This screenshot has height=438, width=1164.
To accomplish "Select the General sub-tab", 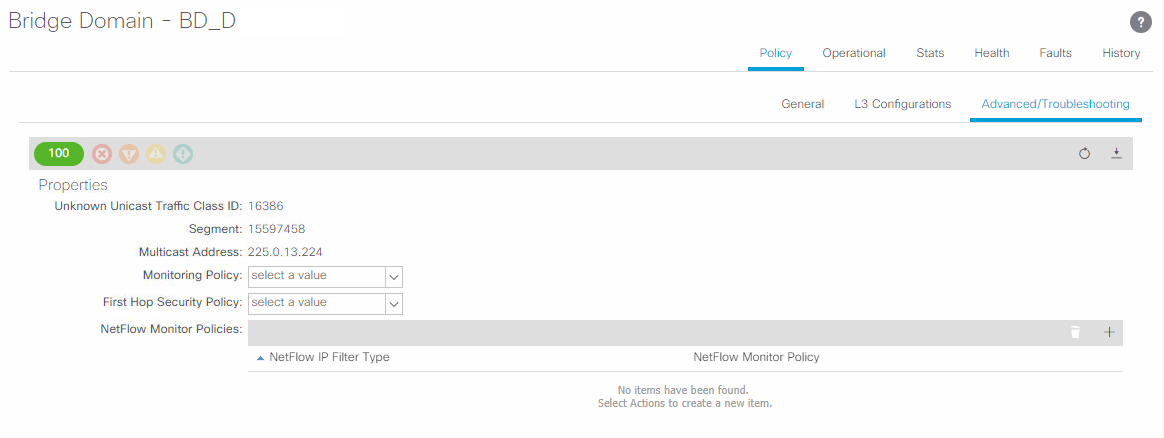I will click(x=802, y=104).
